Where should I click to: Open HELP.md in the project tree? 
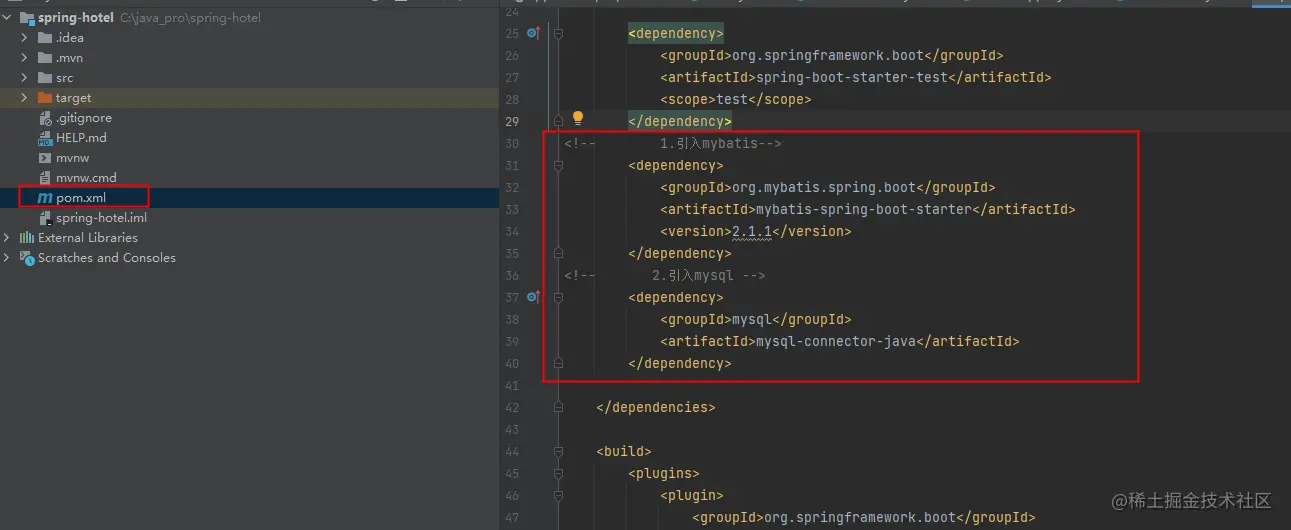[x=81, y=138]
